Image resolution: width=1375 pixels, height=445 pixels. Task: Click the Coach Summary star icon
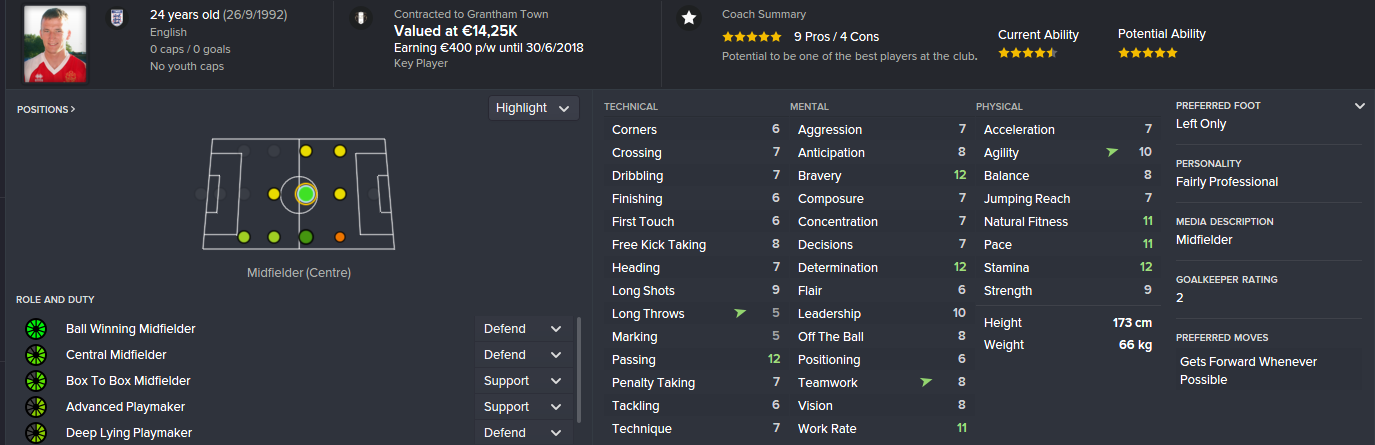[x=688, y=18]
